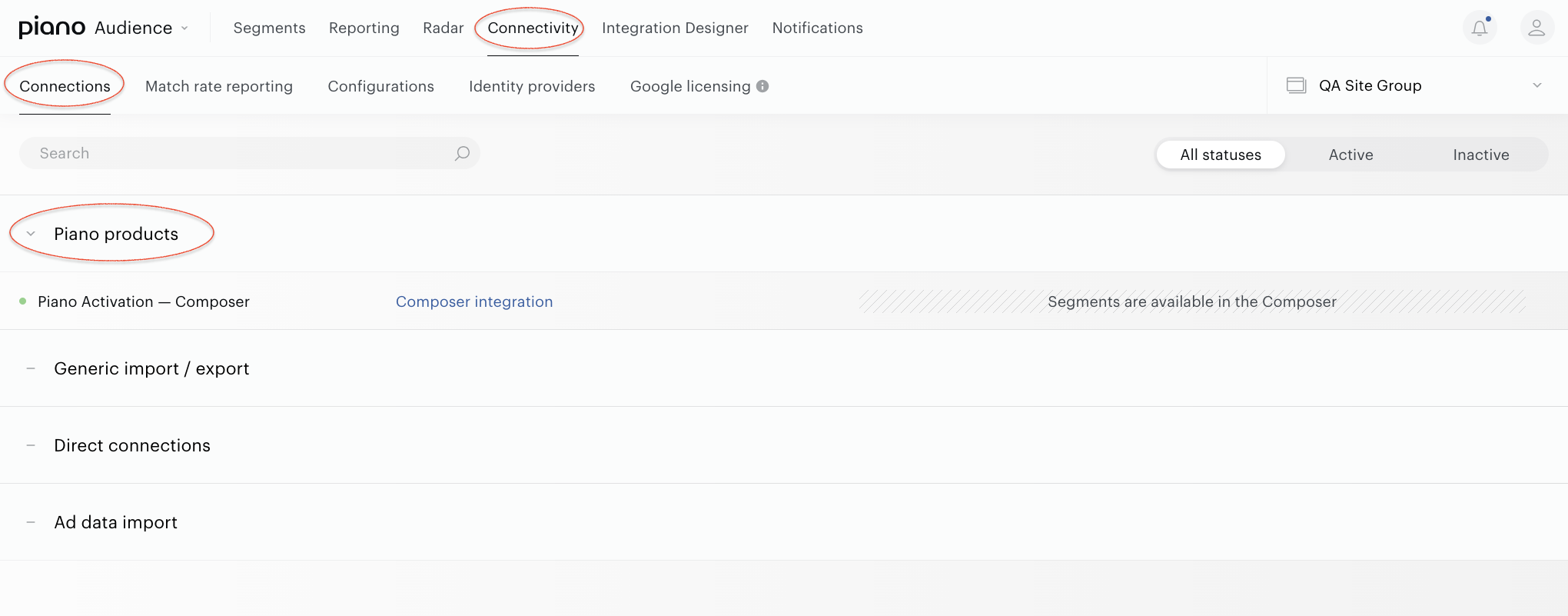Switch to Match rate reporting tab
1568x616 pixels.
pos(219,86)
